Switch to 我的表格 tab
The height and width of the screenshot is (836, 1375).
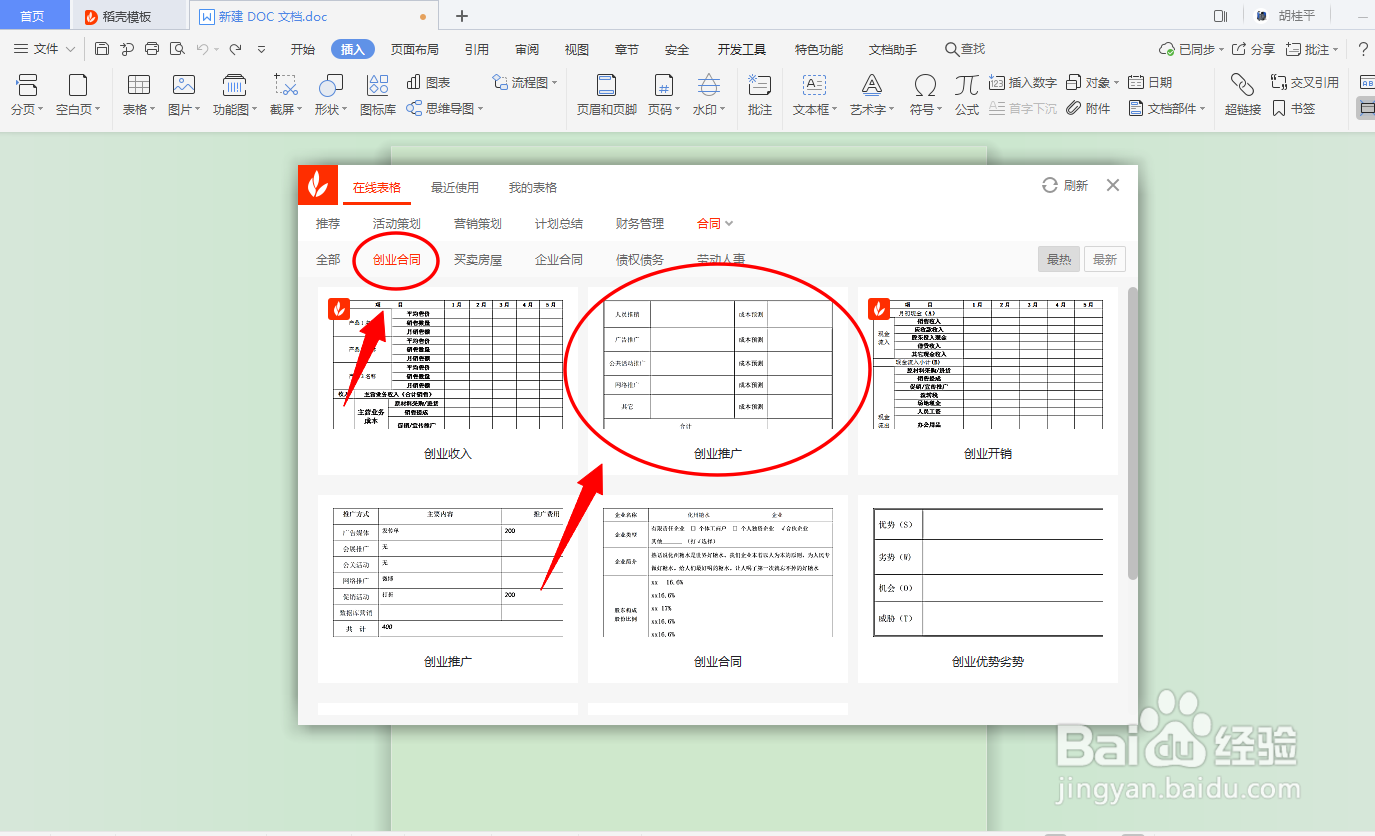coord(533,188)
